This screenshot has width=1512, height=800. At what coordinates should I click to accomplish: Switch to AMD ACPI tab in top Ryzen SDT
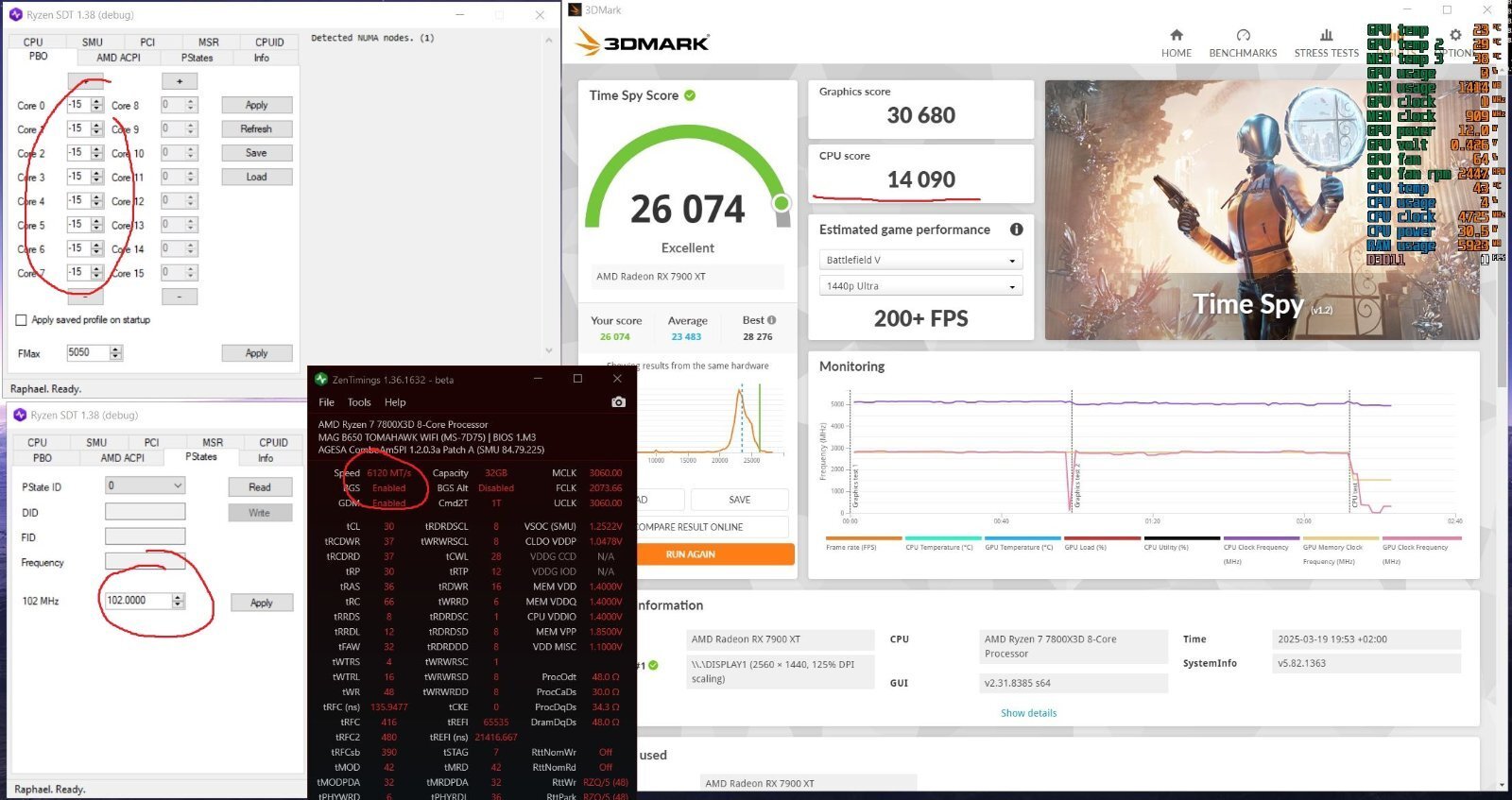[118, 58]
